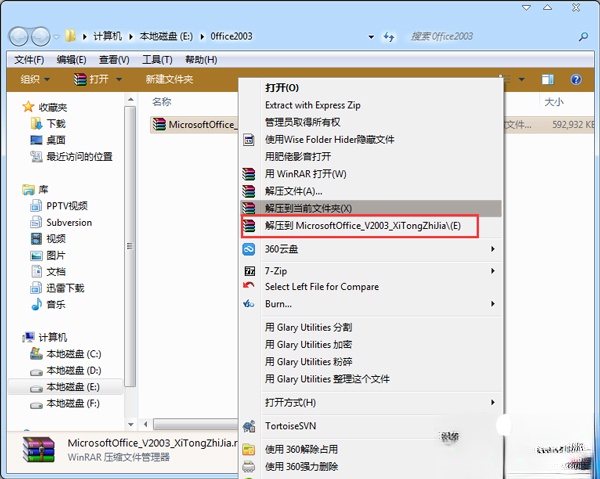Expand the 360云盘 submenu arrow

tap(492, 249)
